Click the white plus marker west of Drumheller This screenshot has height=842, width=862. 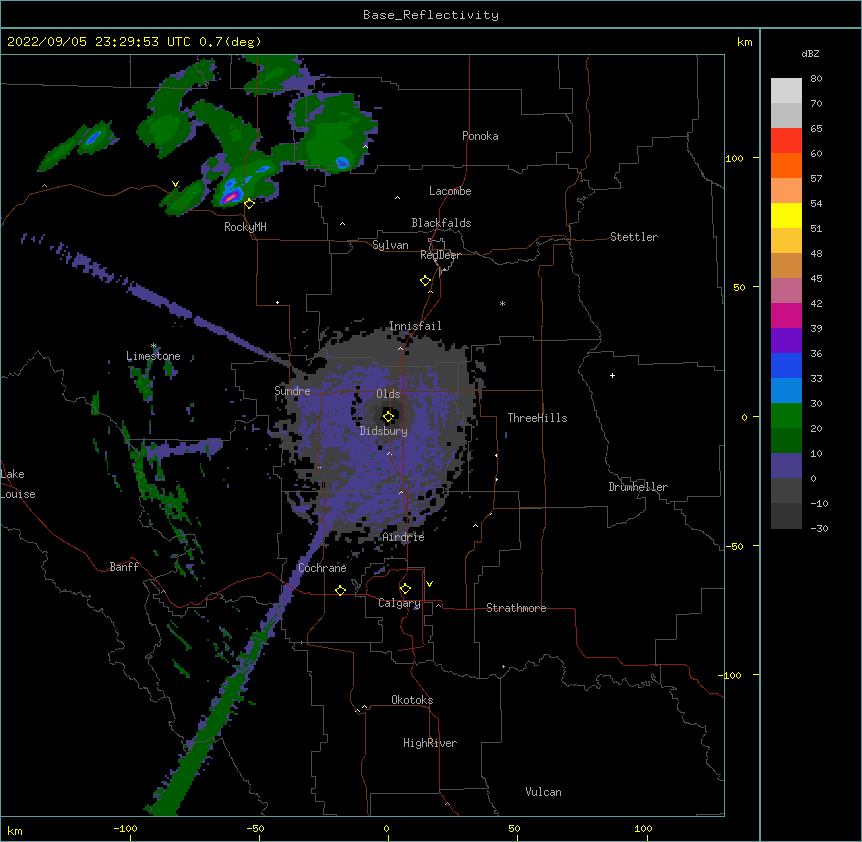612,375
